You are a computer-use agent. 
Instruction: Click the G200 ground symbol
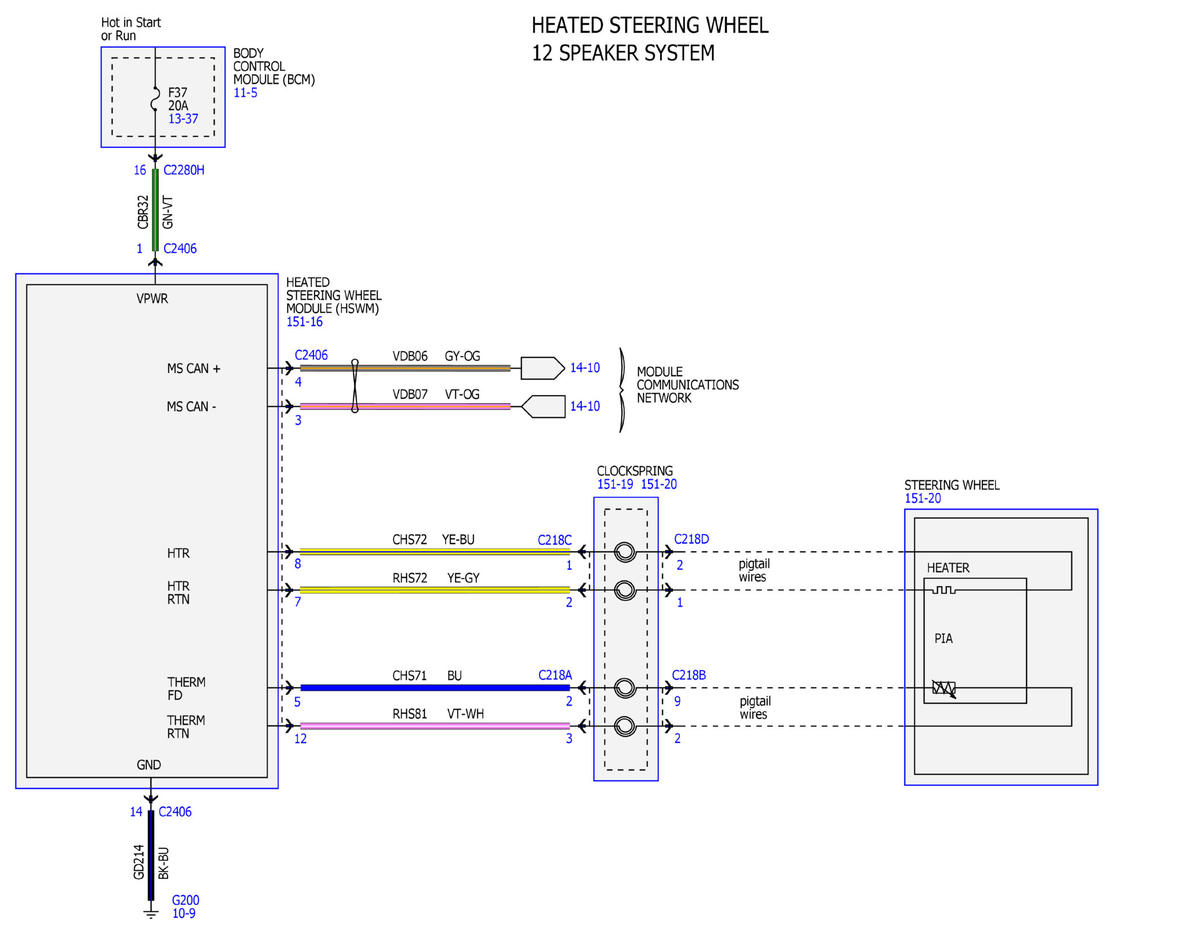(x=151, y=911)
